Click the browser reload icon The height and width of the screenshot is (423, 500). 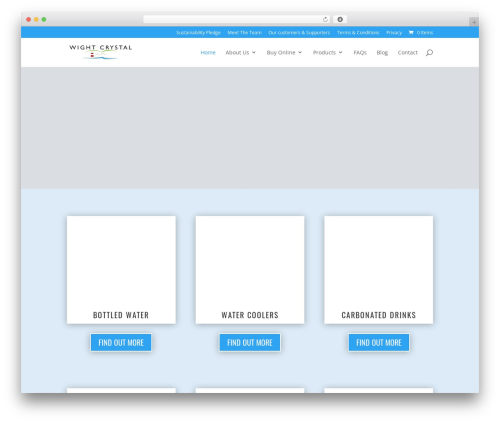(325, 19)
